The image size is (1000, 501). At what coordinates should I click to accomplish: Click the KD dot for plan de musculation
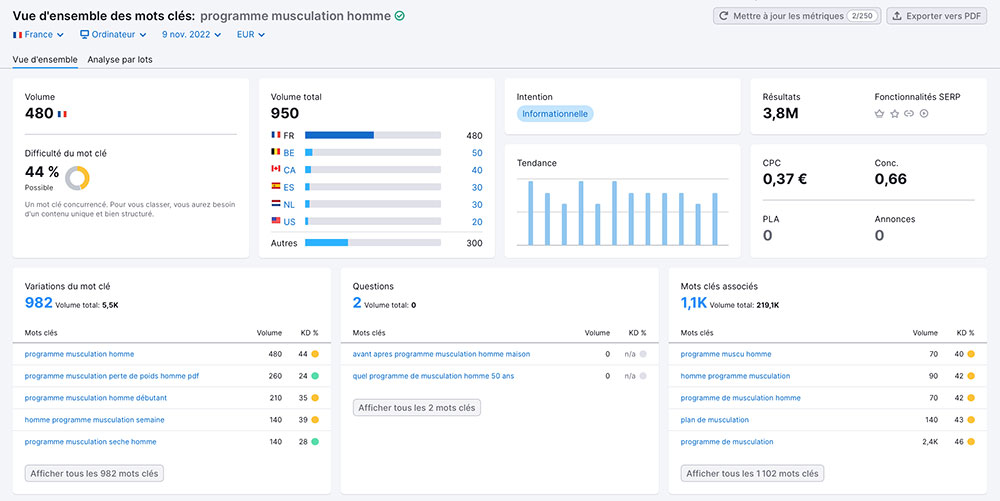click(x=971, y=420)
